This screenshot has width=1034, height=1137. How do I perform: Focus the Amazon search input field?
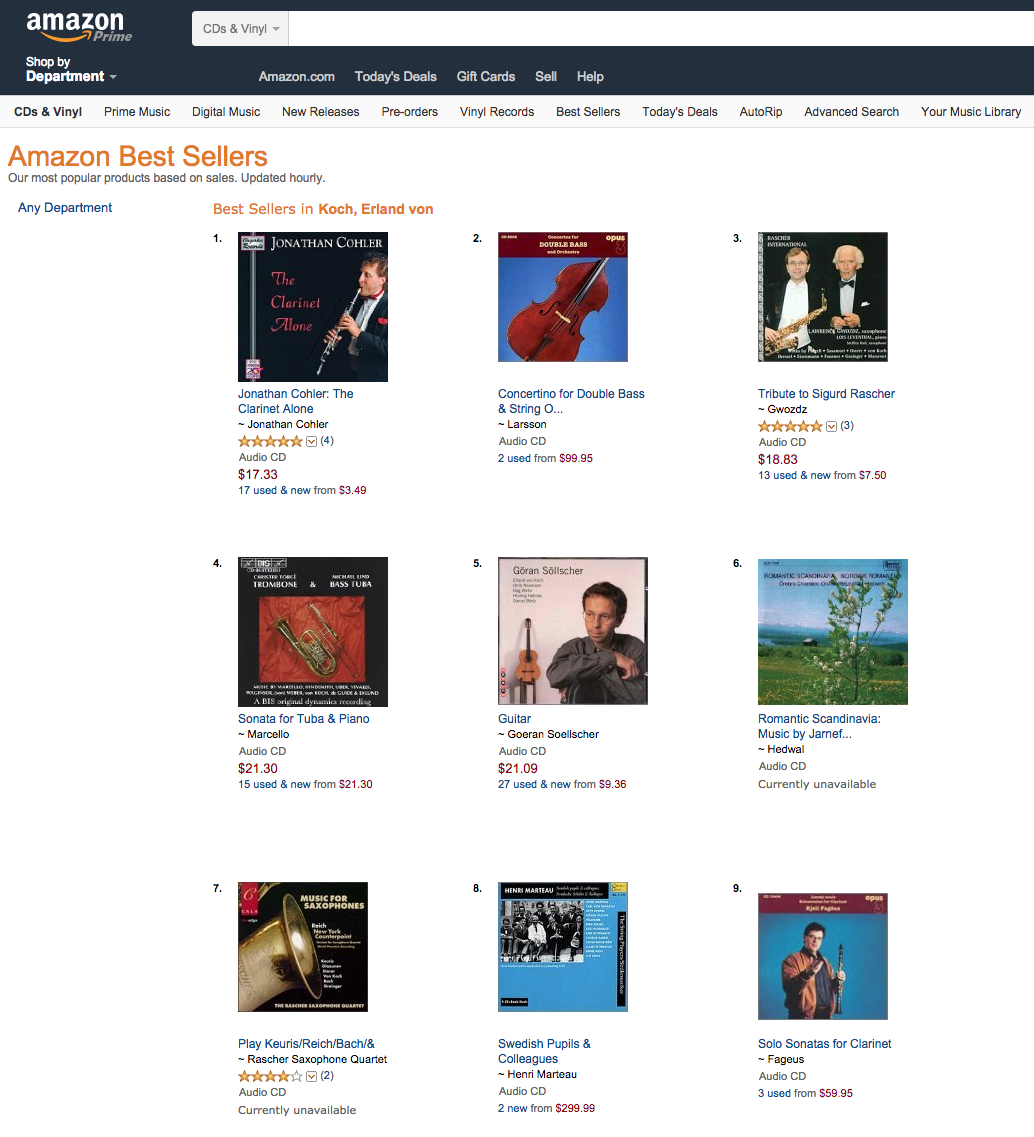(661, 29)
